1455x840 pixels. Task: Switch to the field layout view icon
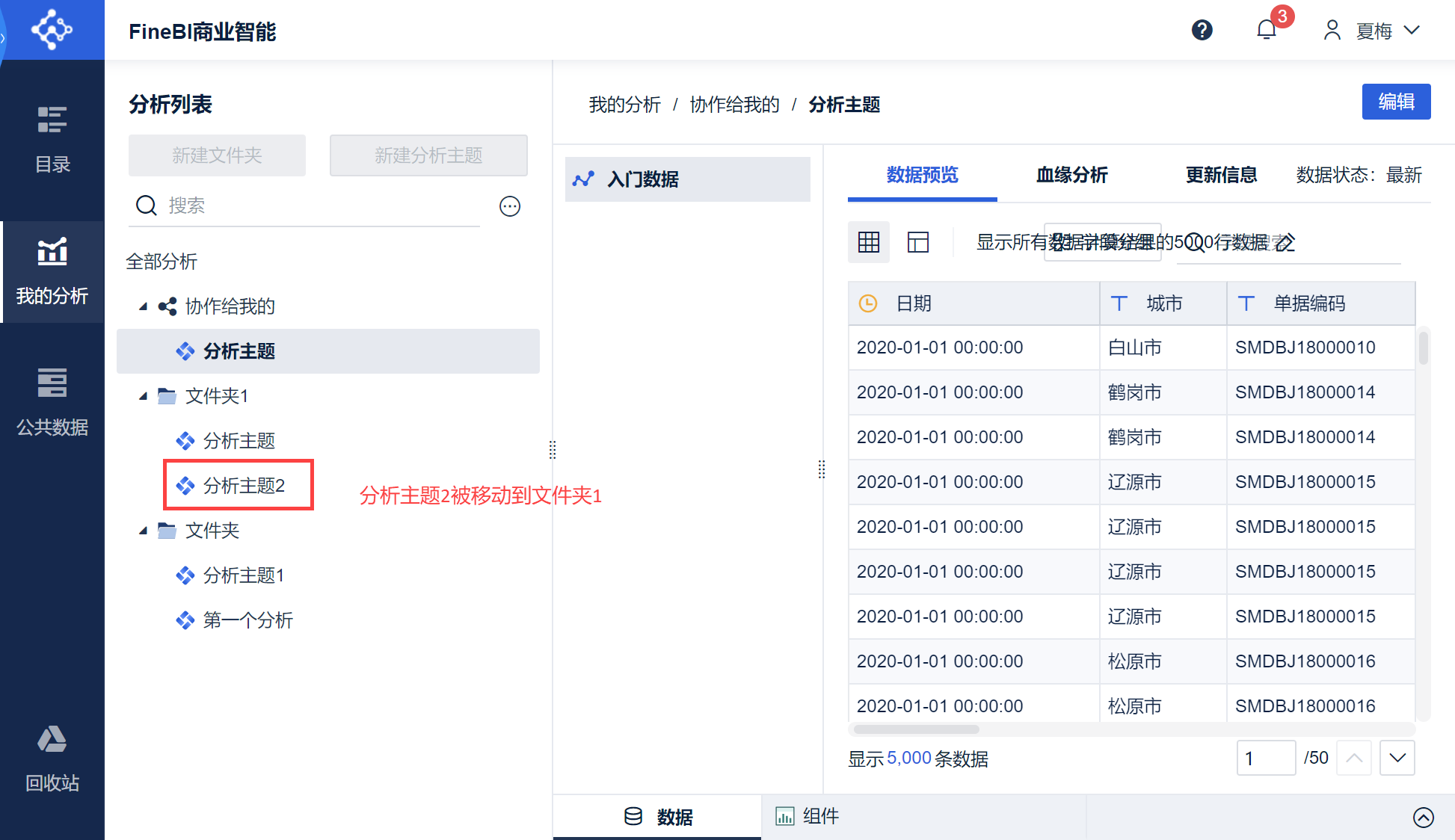pos(918,242)
